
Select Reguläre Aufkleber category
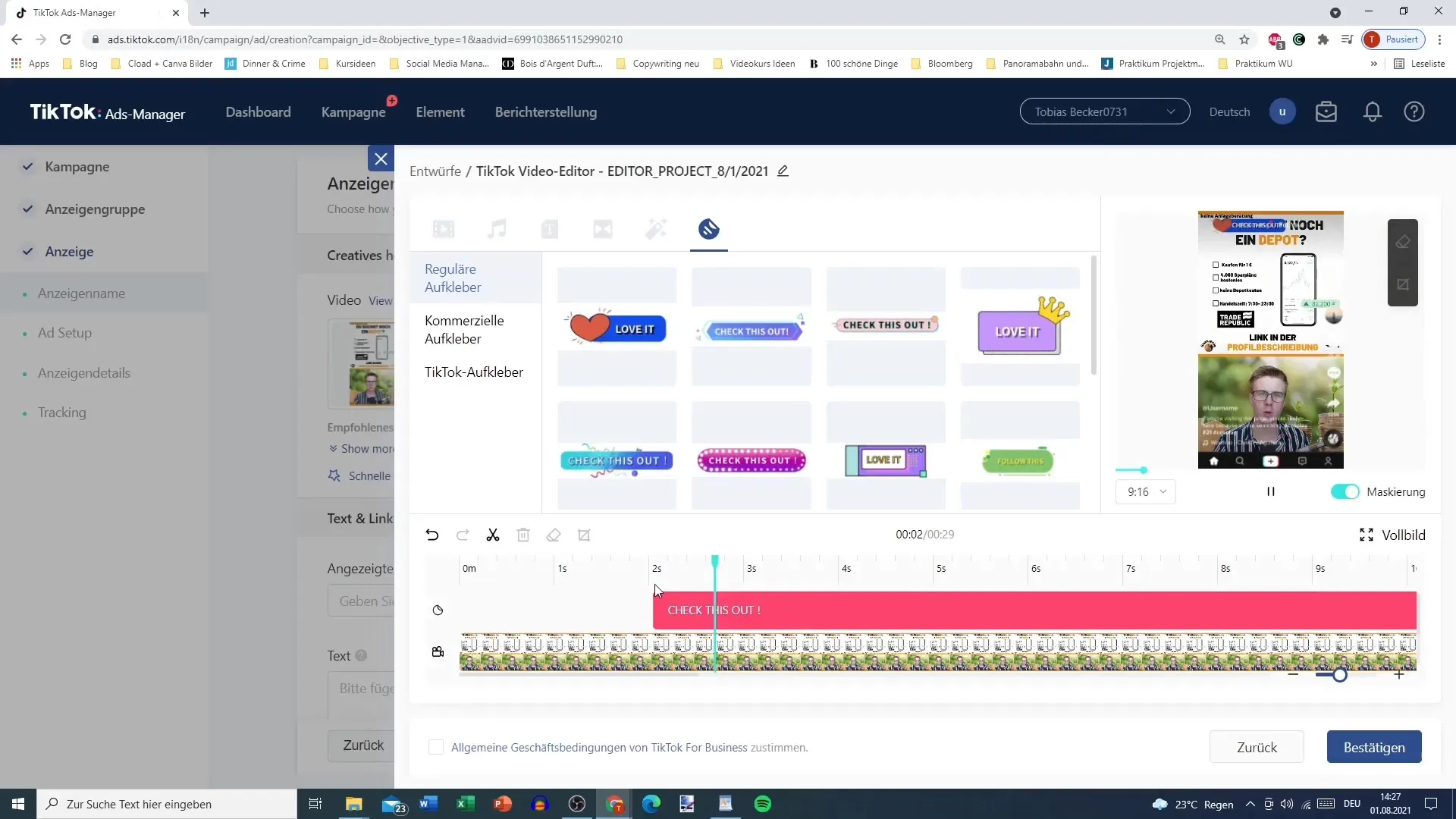point(475,278)
